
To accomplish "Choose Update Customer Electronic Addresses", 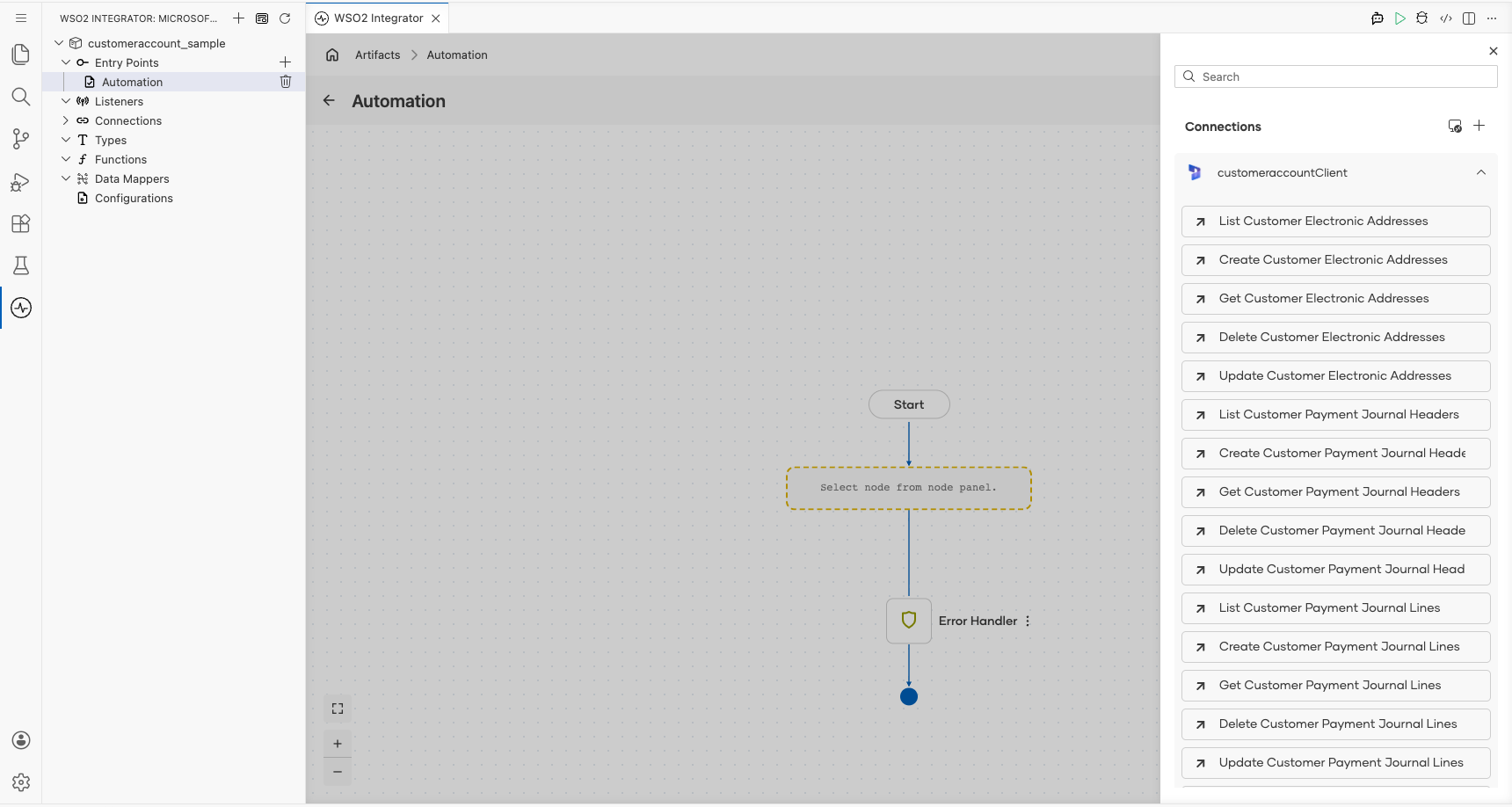I will (x=1336, y=376).
